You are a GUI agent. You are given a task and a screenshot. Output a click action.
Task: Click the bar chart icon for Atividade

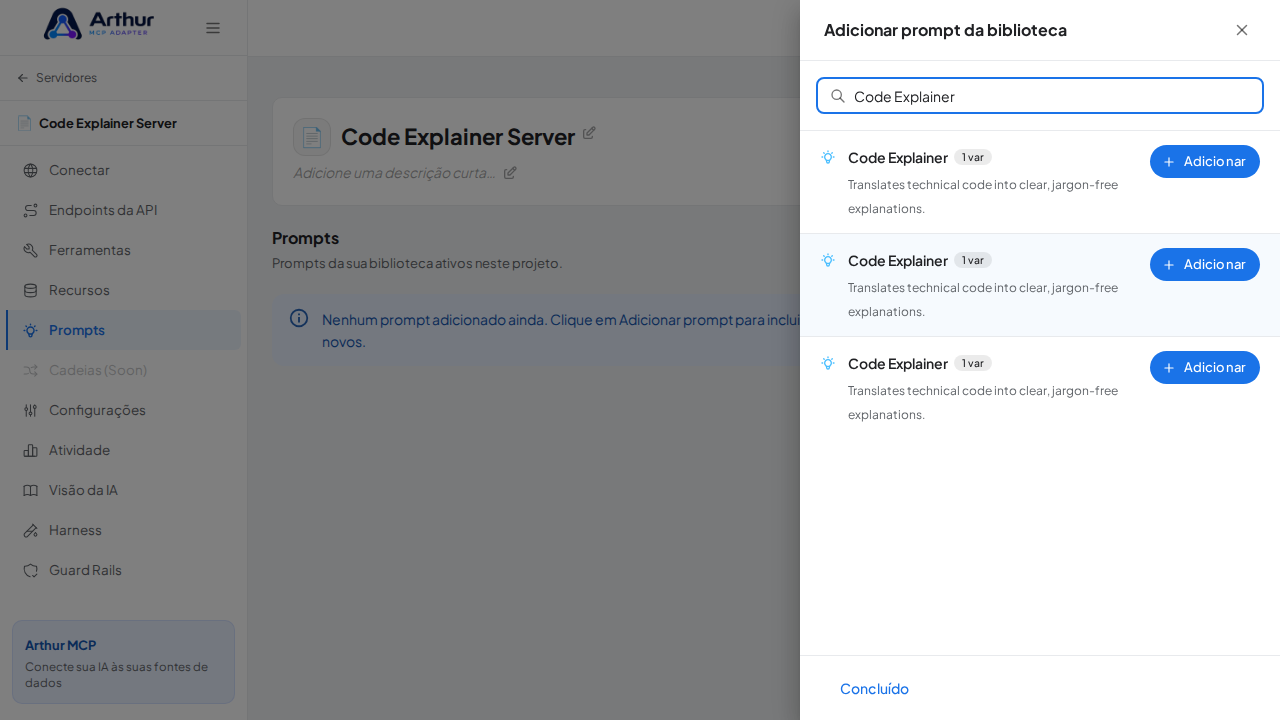30,450
